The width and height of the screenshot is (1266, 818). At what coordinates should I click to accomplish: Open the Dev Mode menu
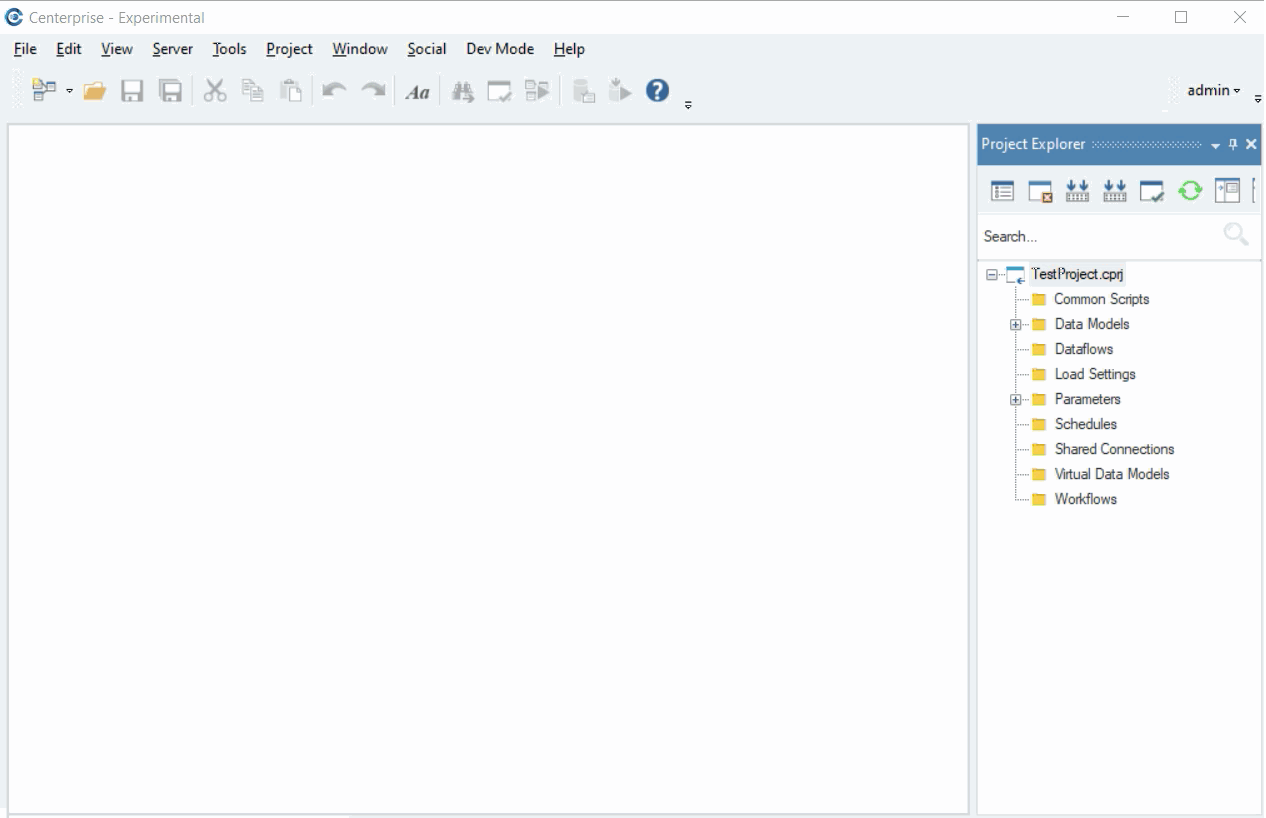500,49
